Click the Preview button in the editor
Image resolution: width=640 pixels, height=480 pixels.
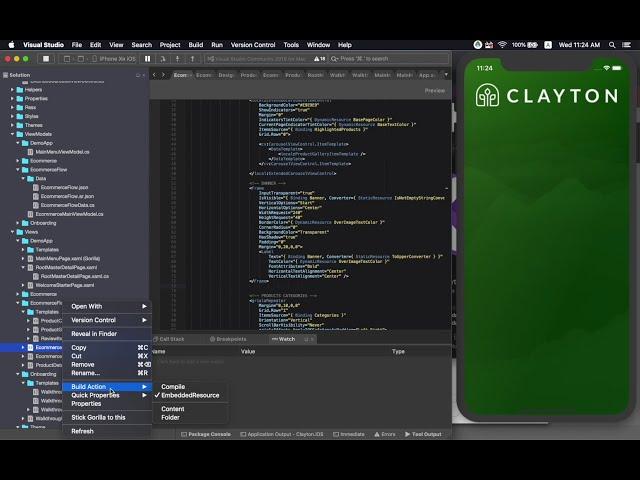point(435,91)
